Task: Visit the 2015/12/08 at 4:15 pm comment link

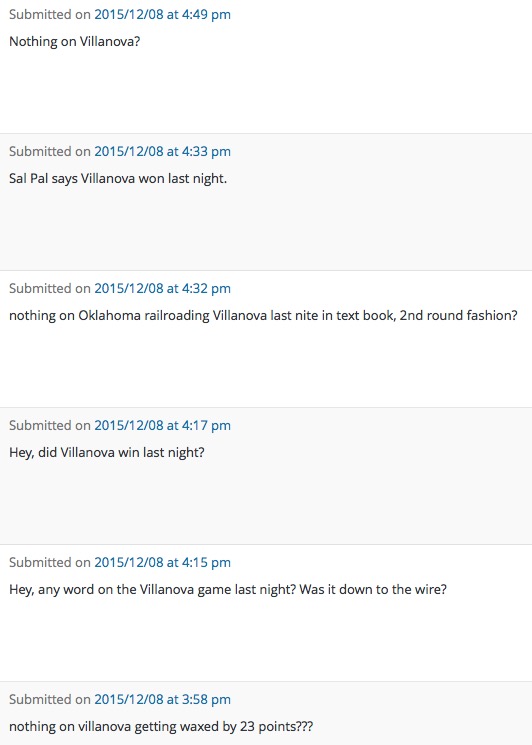Action: coord(162,562)
